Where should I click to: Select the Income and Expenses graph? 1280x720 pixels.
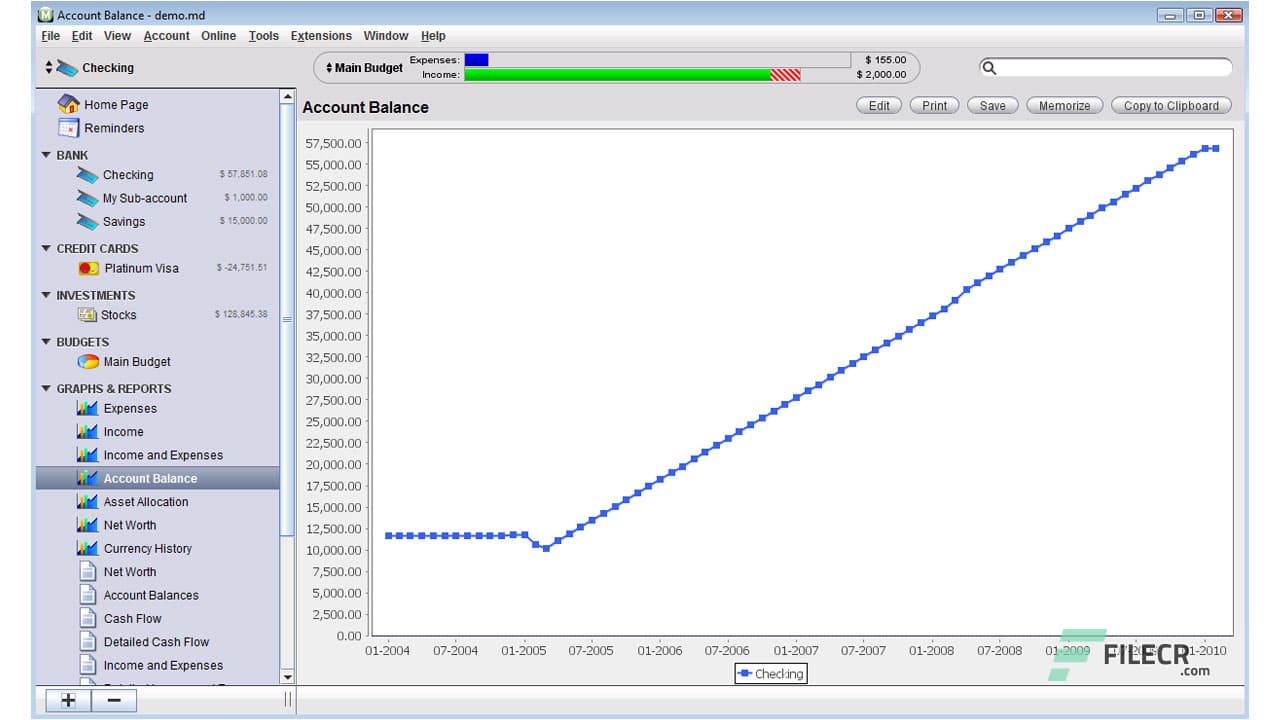point(161,455)
